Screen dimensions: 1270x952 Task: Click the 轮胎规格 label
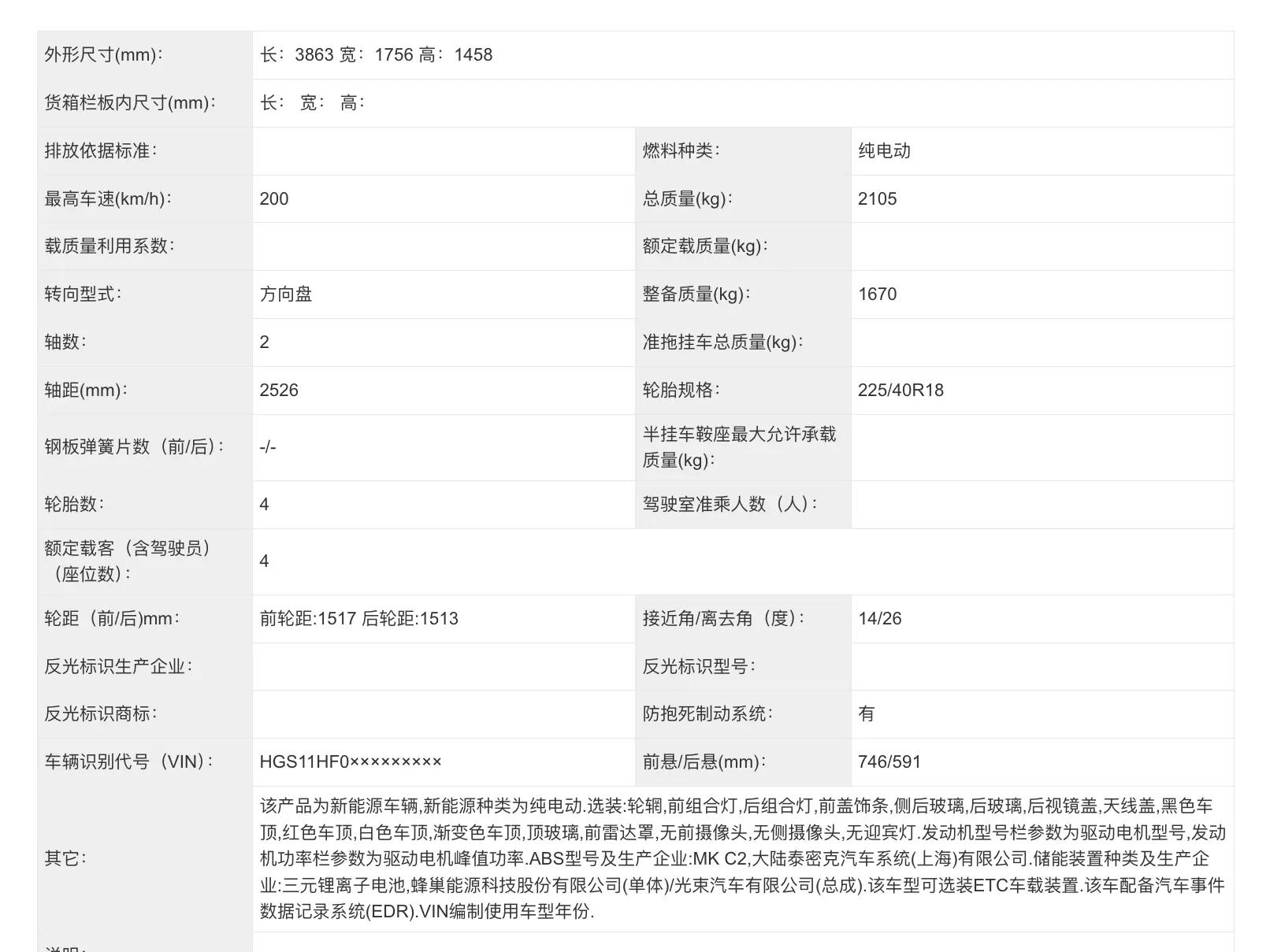(x=681, y=391)
